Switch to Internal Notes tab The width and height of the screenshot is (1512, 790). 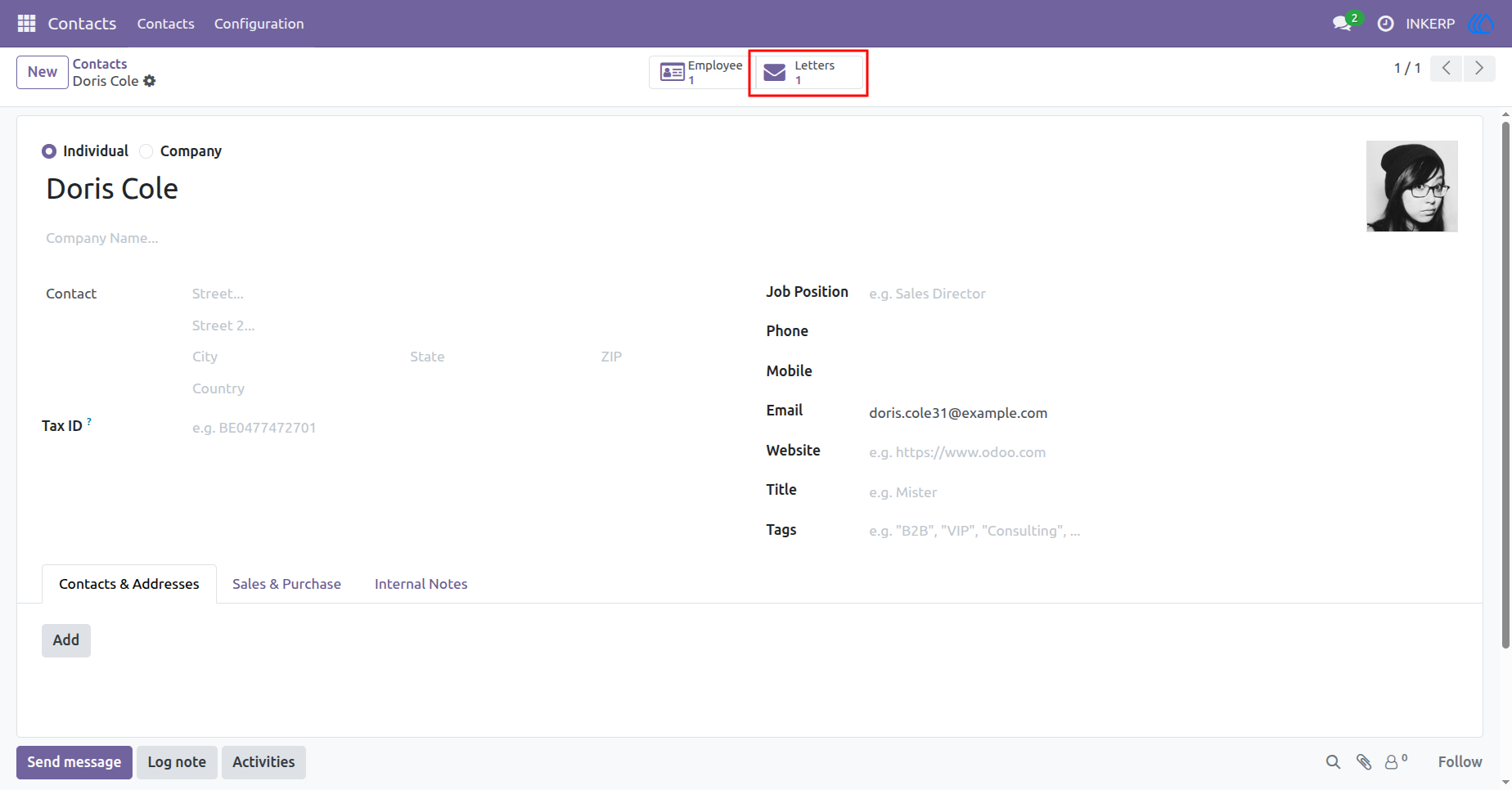421,584
